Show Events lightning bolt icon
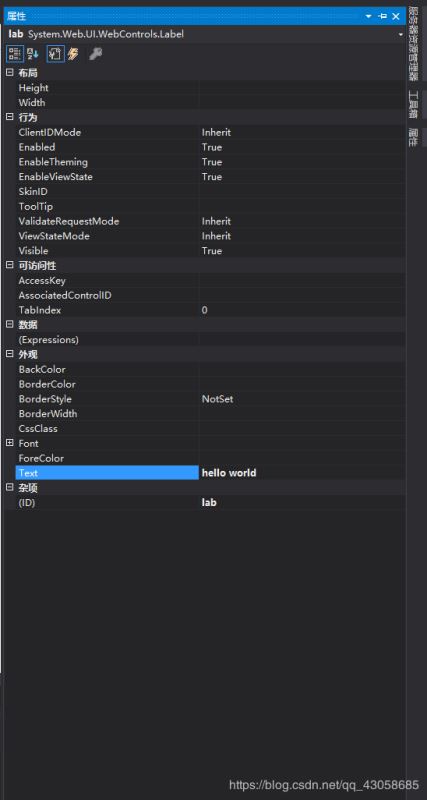427x800 pixels. click(x=73, y=54)
